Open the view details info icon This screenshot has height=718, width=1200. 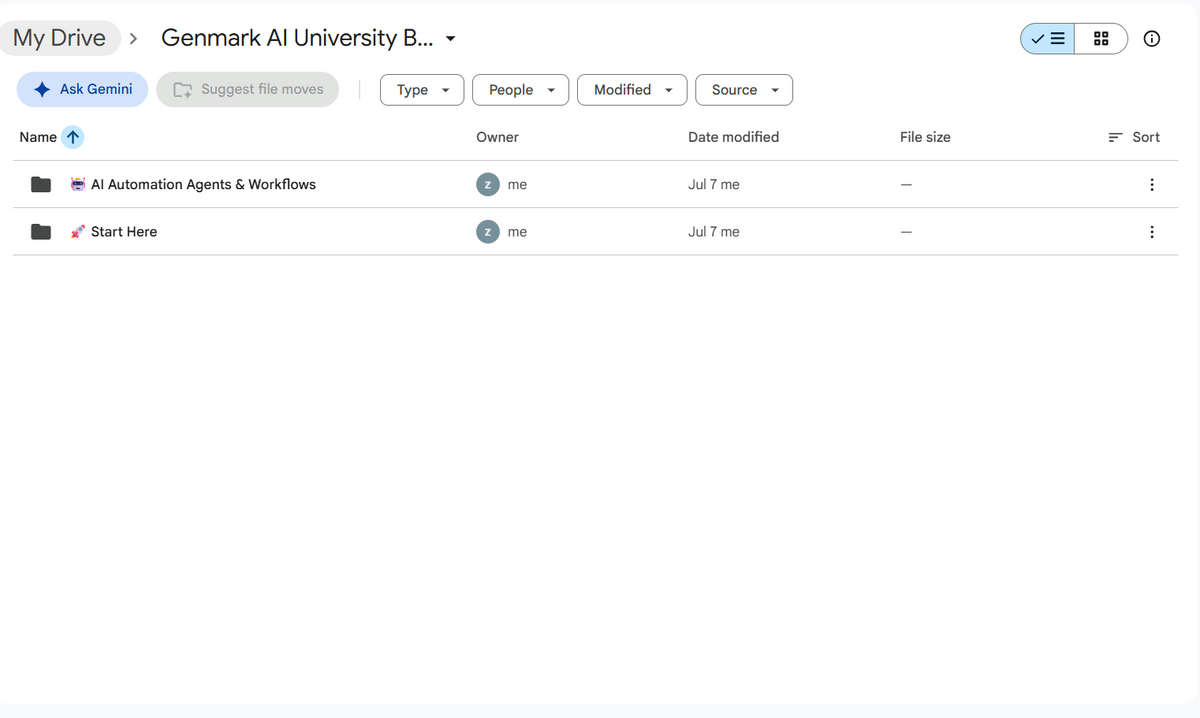point(1152,39)
